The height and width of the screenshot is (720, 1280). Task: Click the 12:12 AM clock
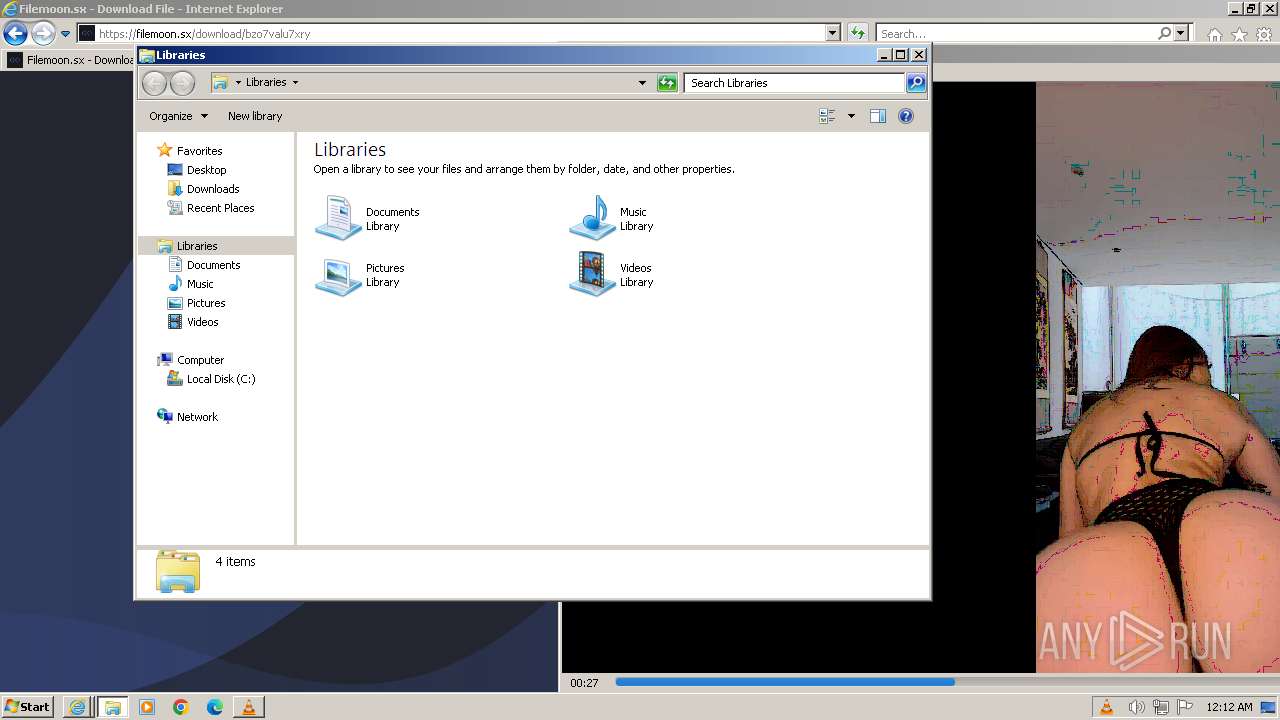pos(1229,707)
